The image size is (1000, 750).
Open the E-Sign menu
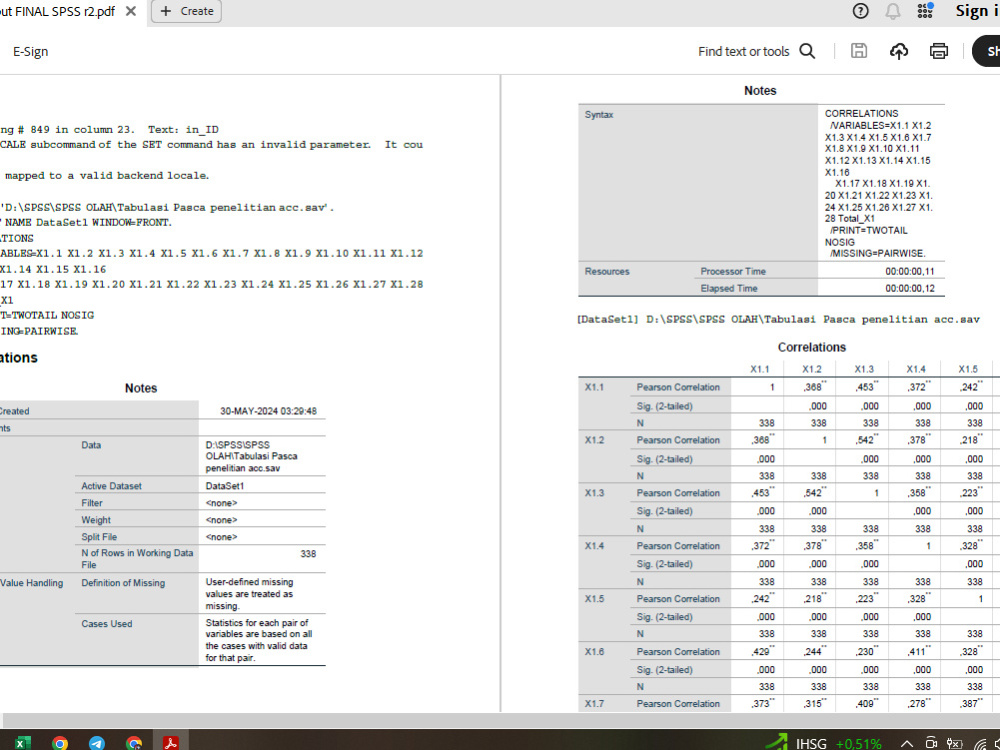pyautogui.click(x=30, y=51)
